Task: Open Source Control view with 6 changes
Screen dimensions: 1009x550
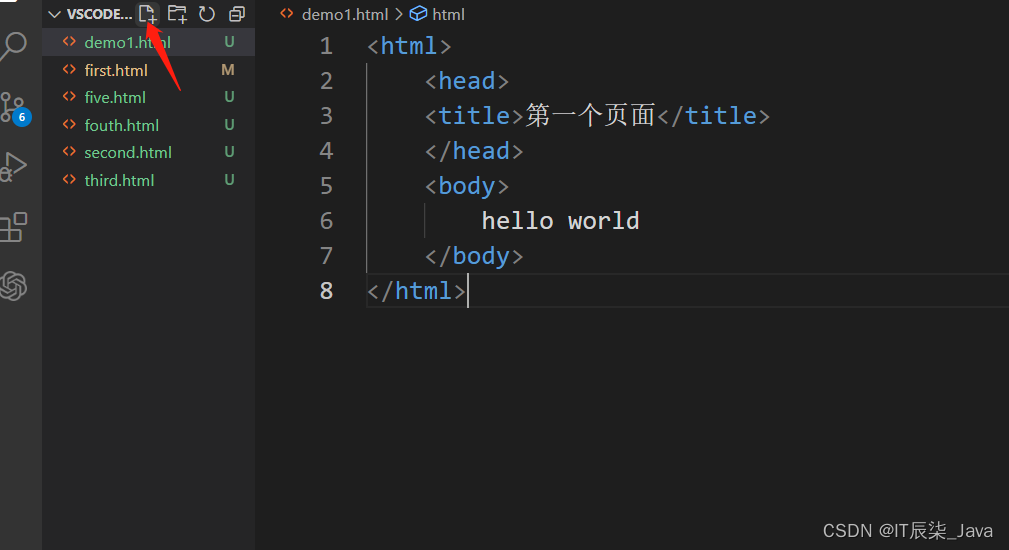Action: [14, 108]
